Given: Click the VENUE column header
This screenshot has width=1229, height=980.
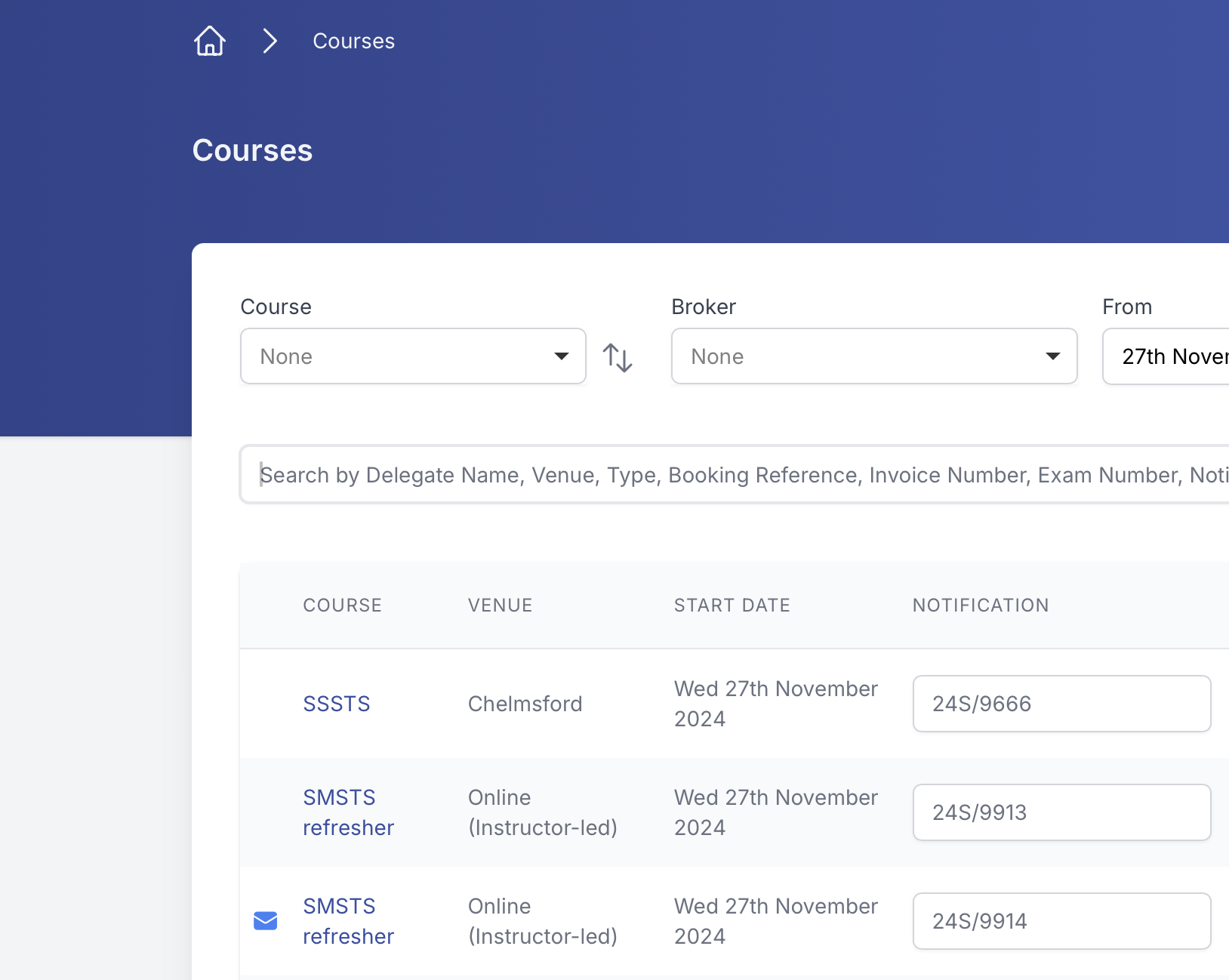Looking at the screenshot, I should (501, 606).
